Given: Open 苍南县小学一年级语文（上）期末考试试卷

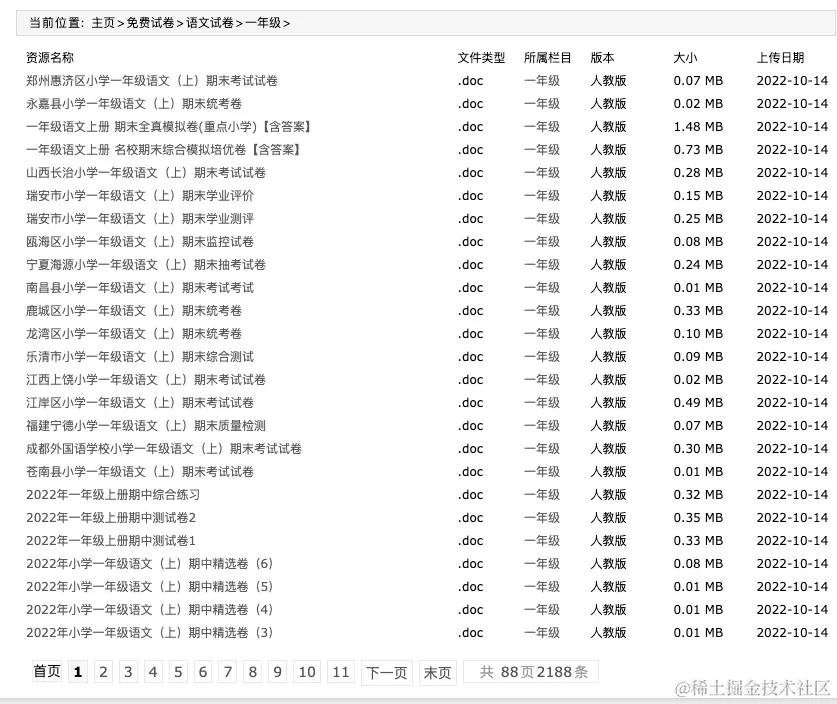Looking at the screenshot, I should 140,471.
